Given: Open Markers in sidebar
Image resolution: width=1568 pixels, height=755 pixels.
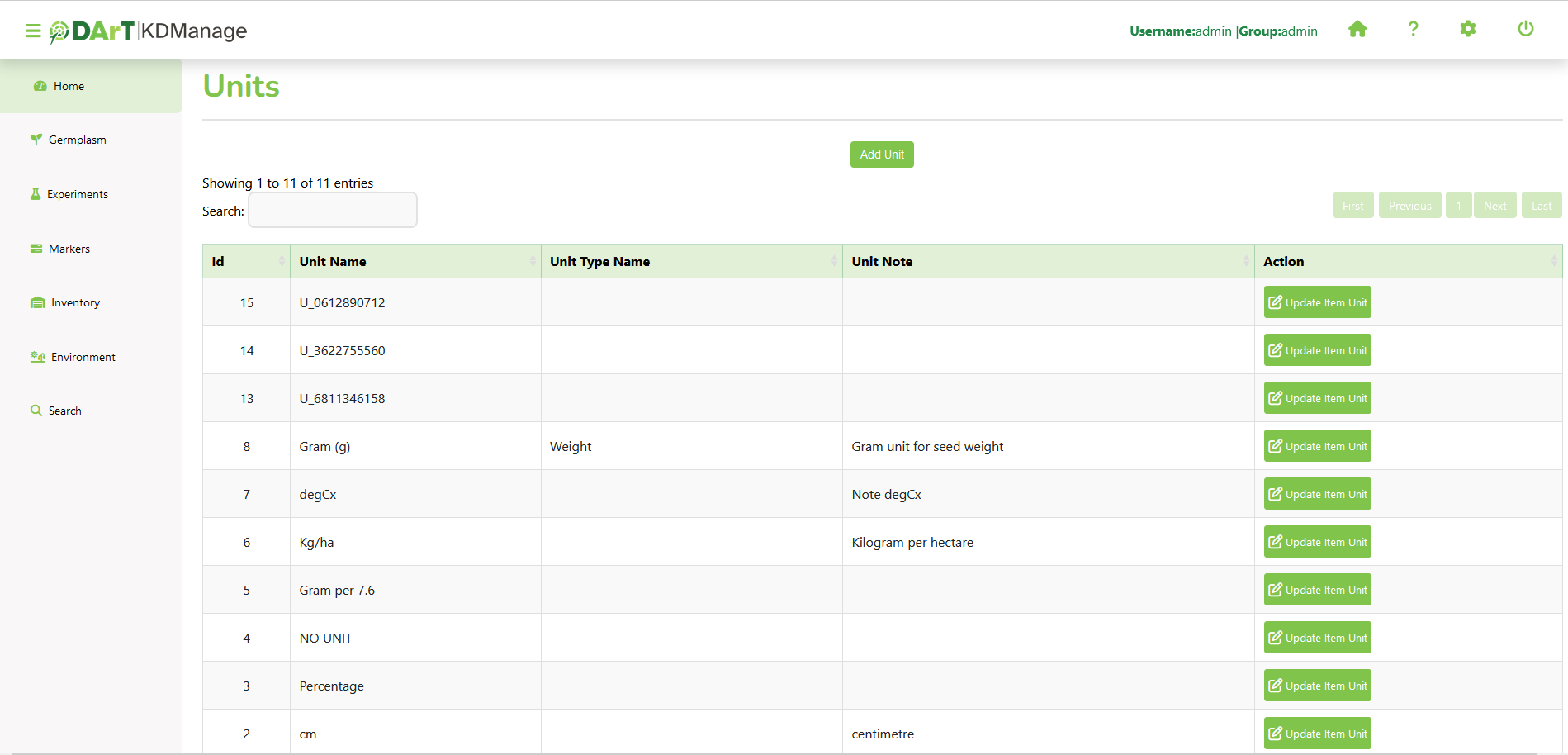Looking at the screenshot, I should point(69,249).
